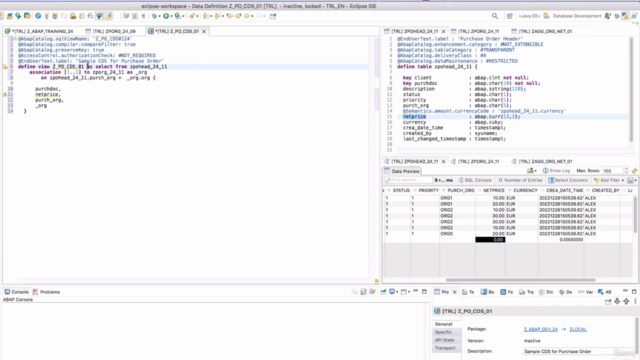640x360 pixels.
Task: Click the CURRENCY column header
Action: coord(522,190)
